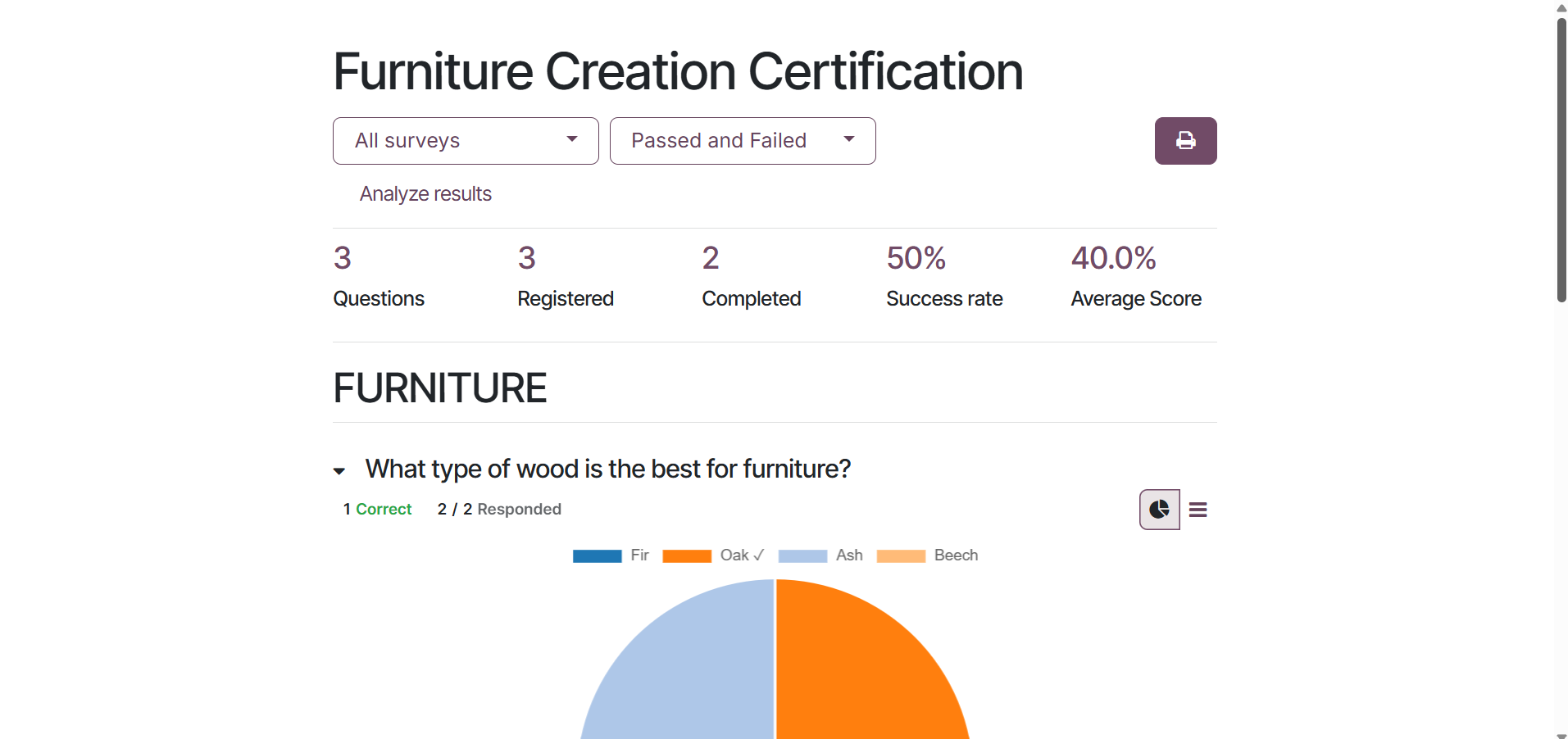Switch to the pie chart view

(1159, 510)
